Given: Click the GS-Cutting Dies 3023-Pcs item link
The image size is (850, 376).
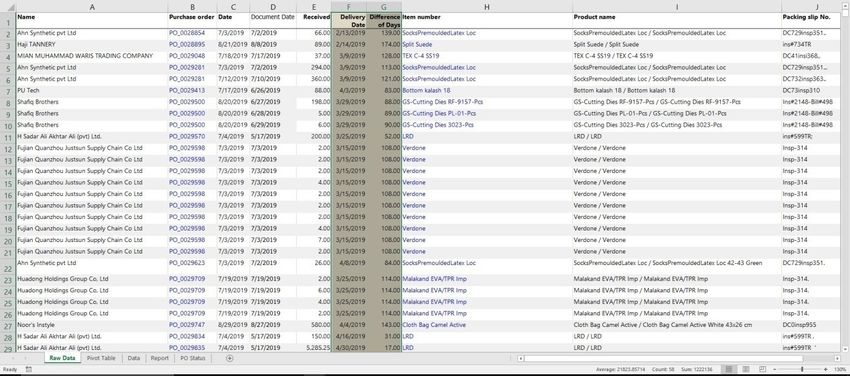Looking at the screenshot, I should (x=438, y=125).
